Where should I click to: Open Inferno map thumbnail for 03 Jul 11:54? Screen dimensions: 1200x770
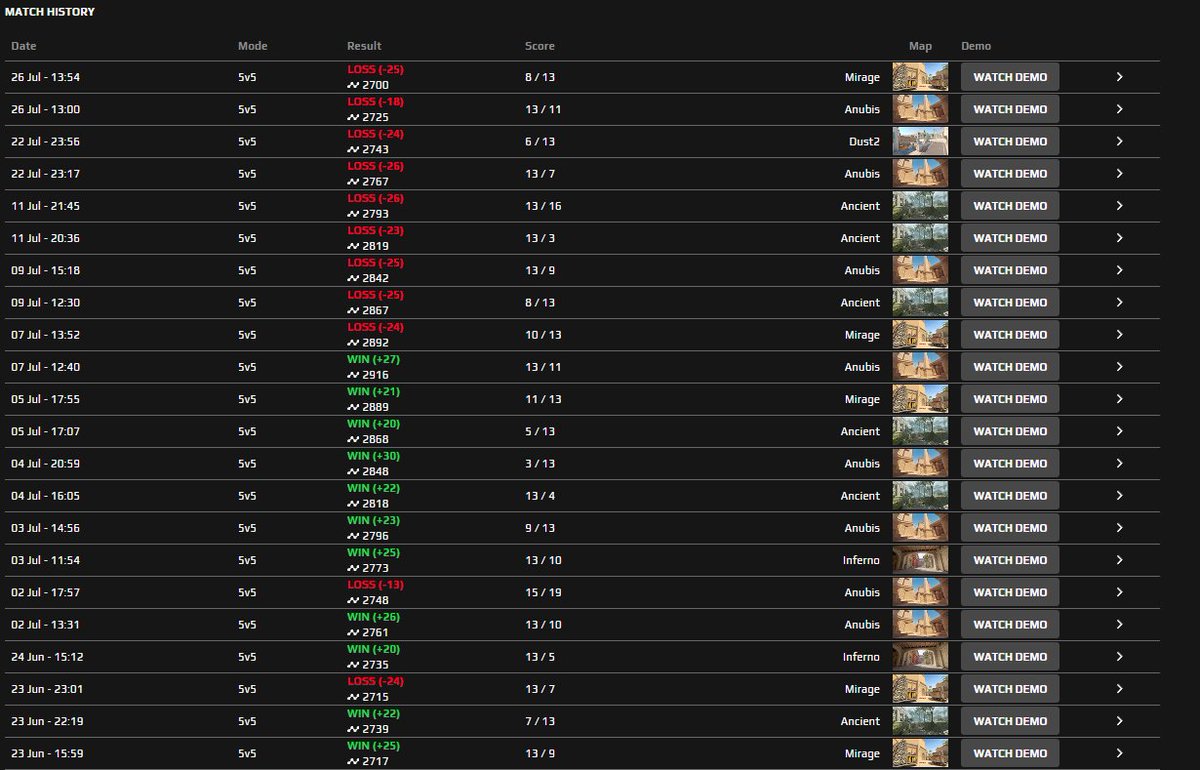pos(920,560)
